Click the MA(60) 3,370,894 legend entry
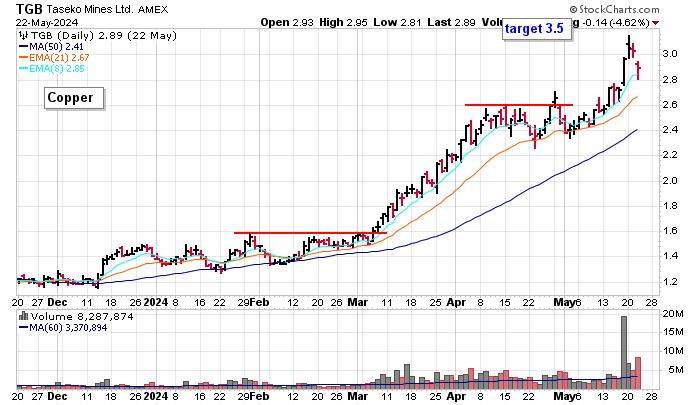700x405 pixels. (63, 328)
